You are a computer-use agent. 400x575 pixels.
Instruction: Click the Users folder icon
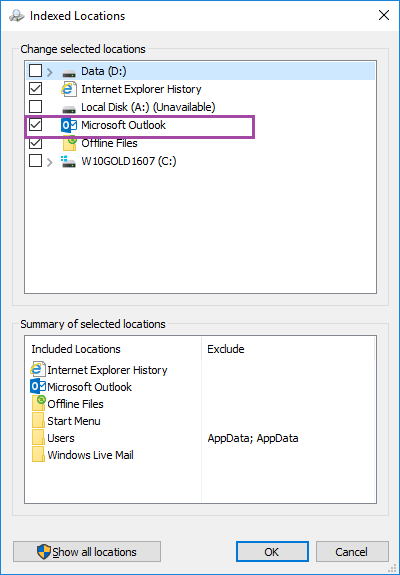(x=38, y=437)
